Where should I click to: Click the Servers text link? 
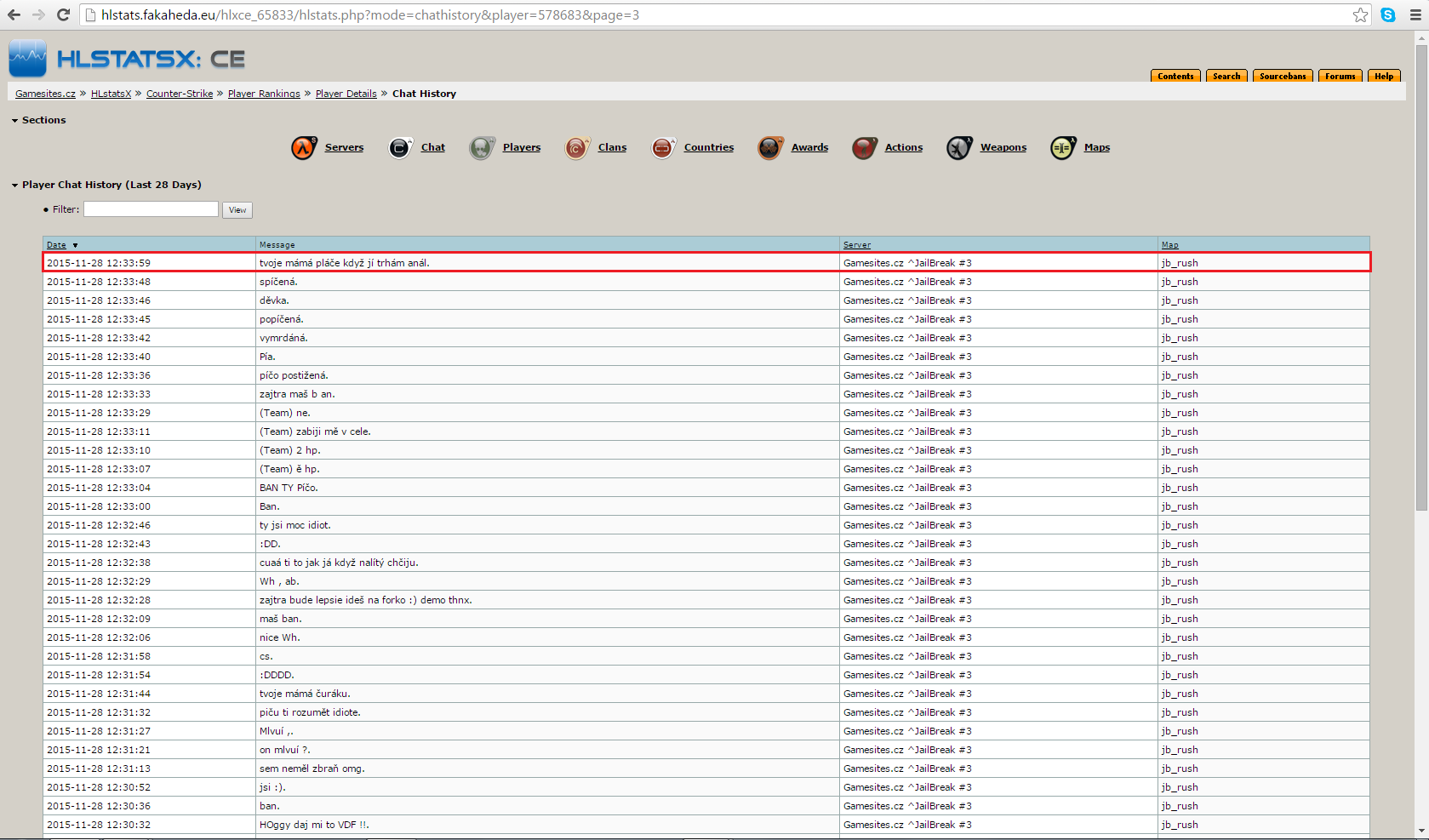click(x=344, y=147)
